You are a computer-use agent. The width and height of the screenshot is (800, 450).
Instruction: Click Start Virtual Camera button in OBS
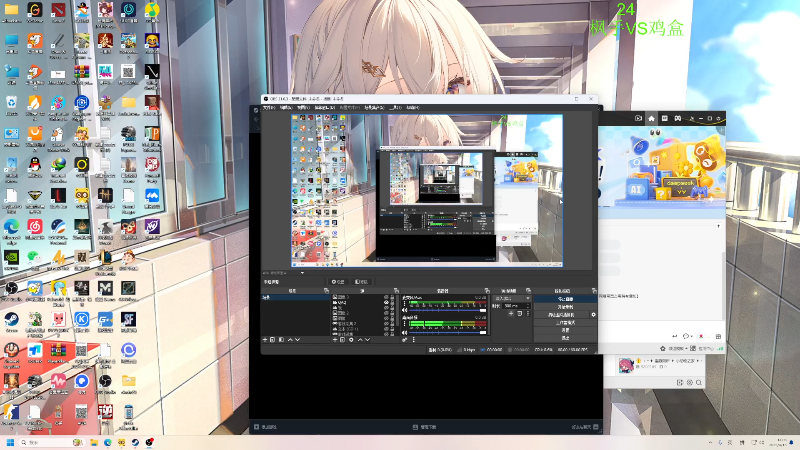point(561,315)
